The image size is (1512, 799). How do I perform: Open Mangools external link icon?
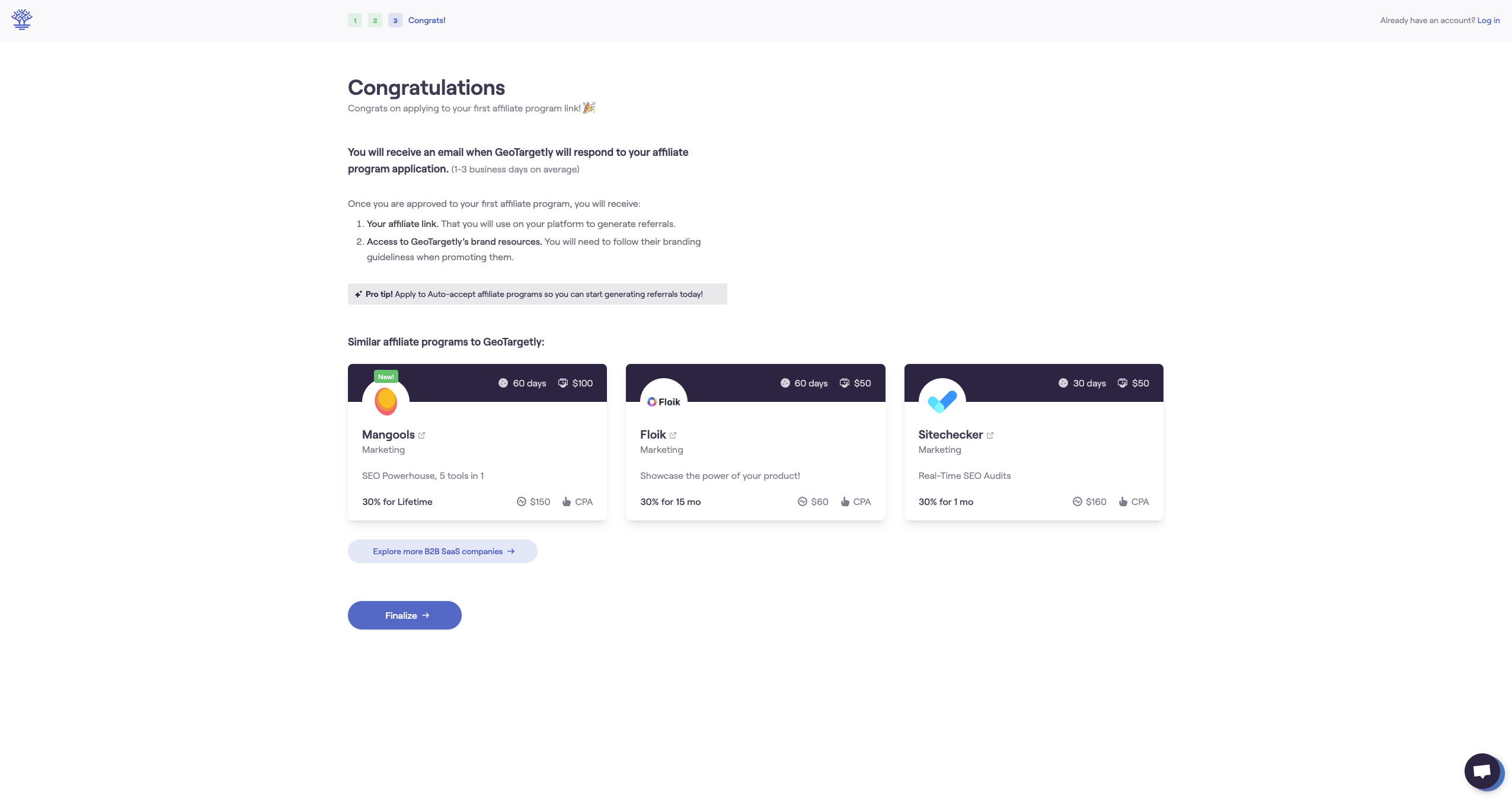(422, 435)
